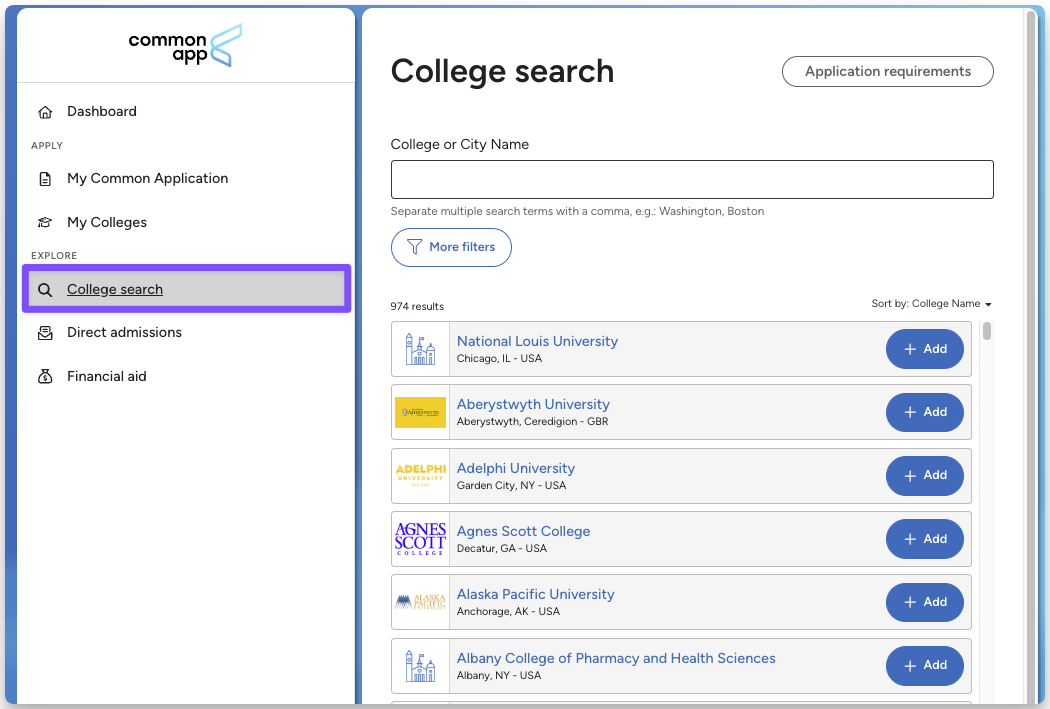Click the Albany College of Pharmacy building icon
Screen dimensions: 1050x709
pyautogui.click(x=420, y=665)
